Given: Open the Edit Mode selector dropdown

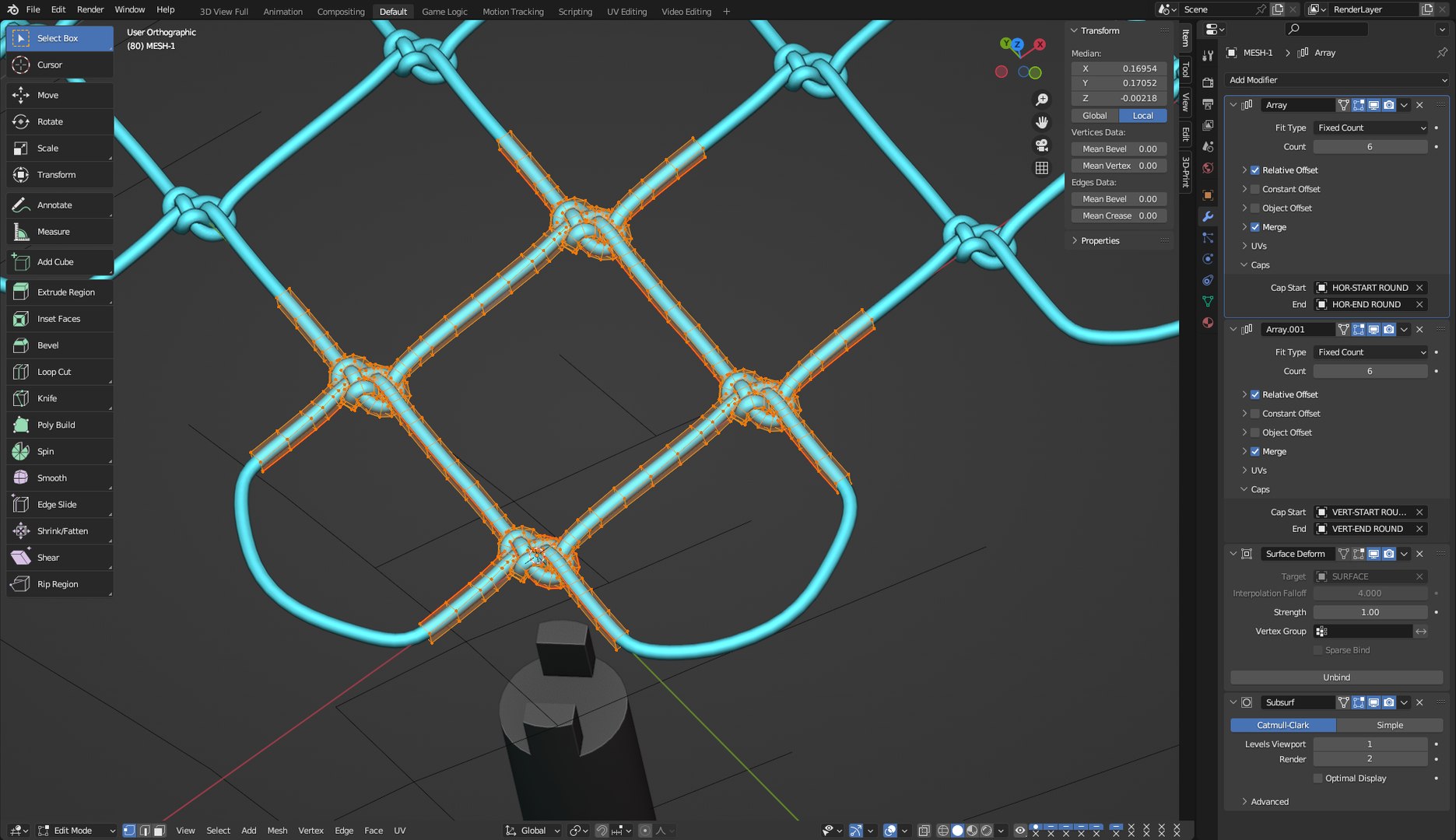Looking at the screenshot, I should (x=76, y=830).
